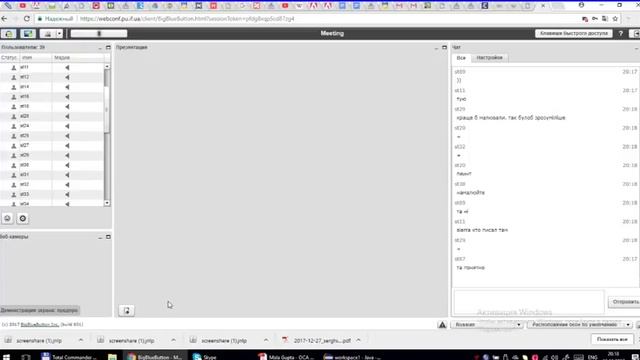Open the shortcut keys help button

(x=573, y=33)
